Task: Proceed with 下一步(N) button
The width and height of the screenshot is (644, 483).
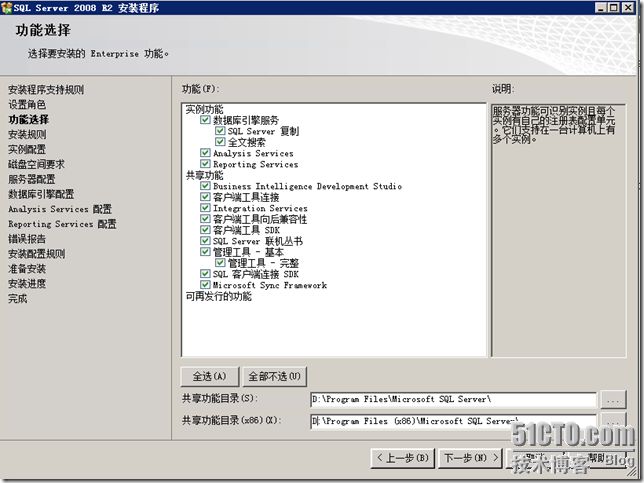Action: coord(471,458)
